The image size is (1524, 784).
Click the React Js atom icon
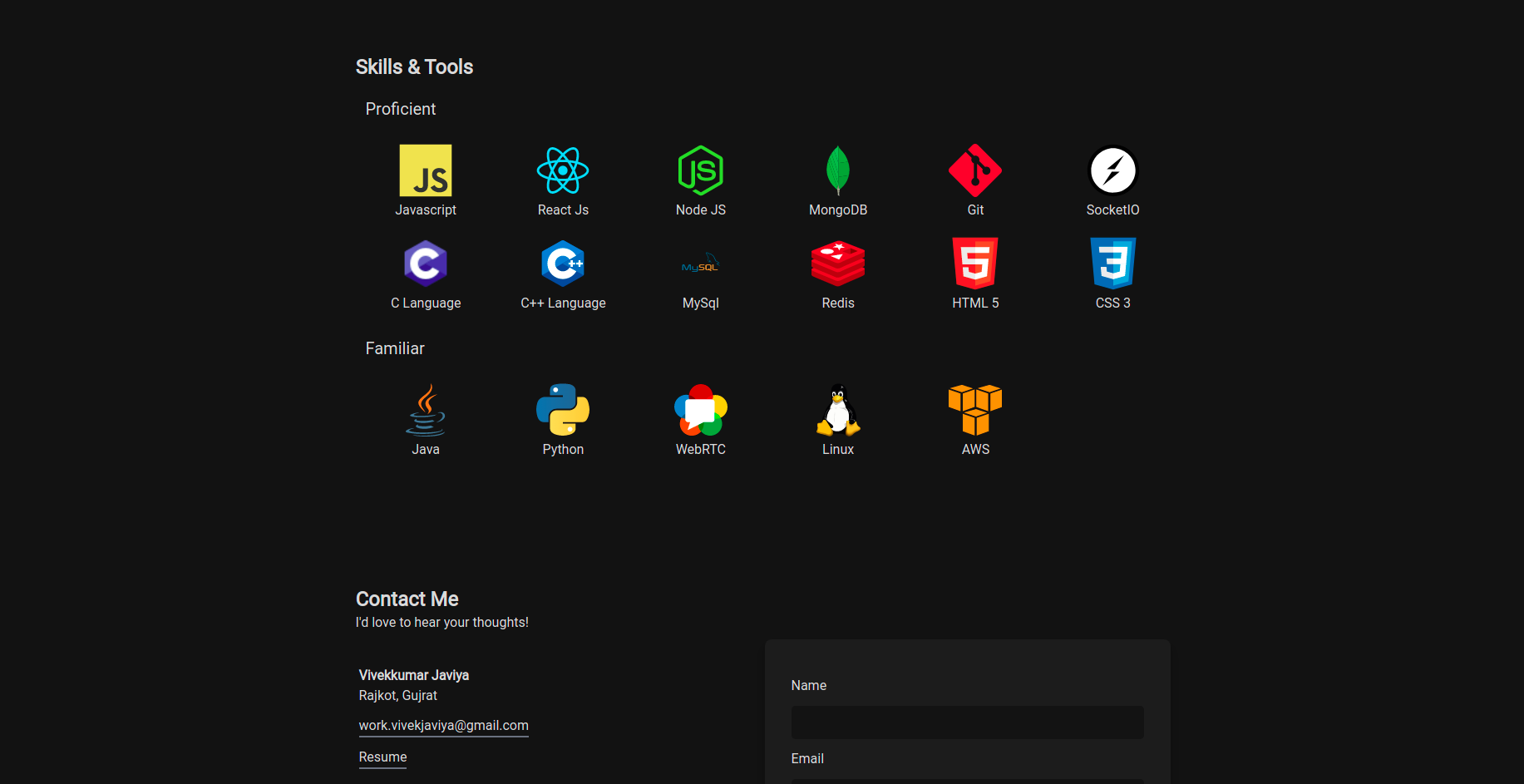coord(563,170)
